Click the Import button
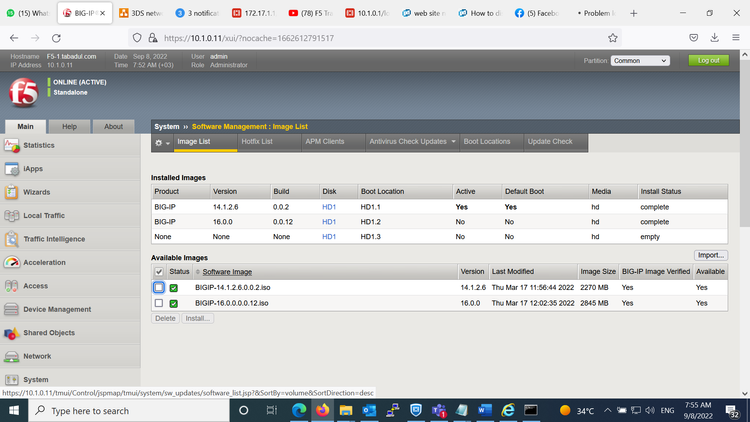Screen dimensions: 750x422 (711, 255)
